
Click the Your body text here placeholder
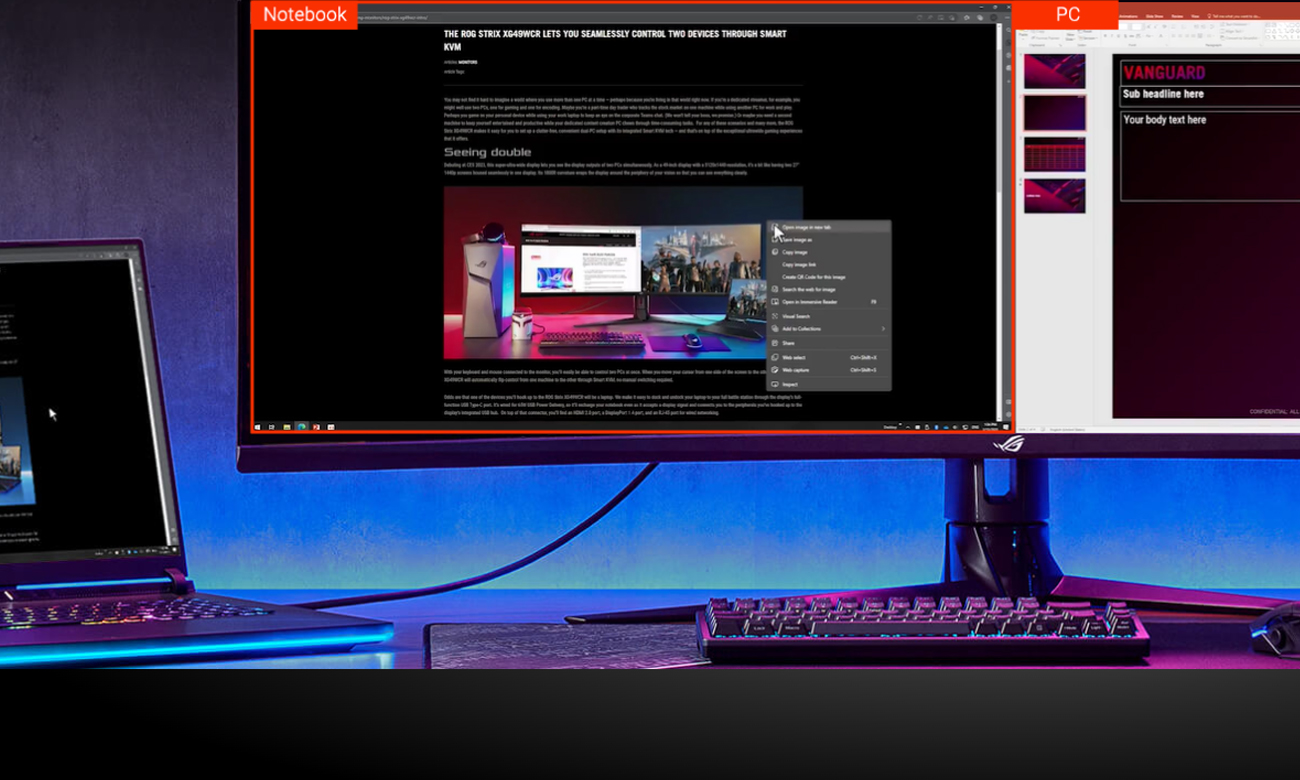point(1210,155)
